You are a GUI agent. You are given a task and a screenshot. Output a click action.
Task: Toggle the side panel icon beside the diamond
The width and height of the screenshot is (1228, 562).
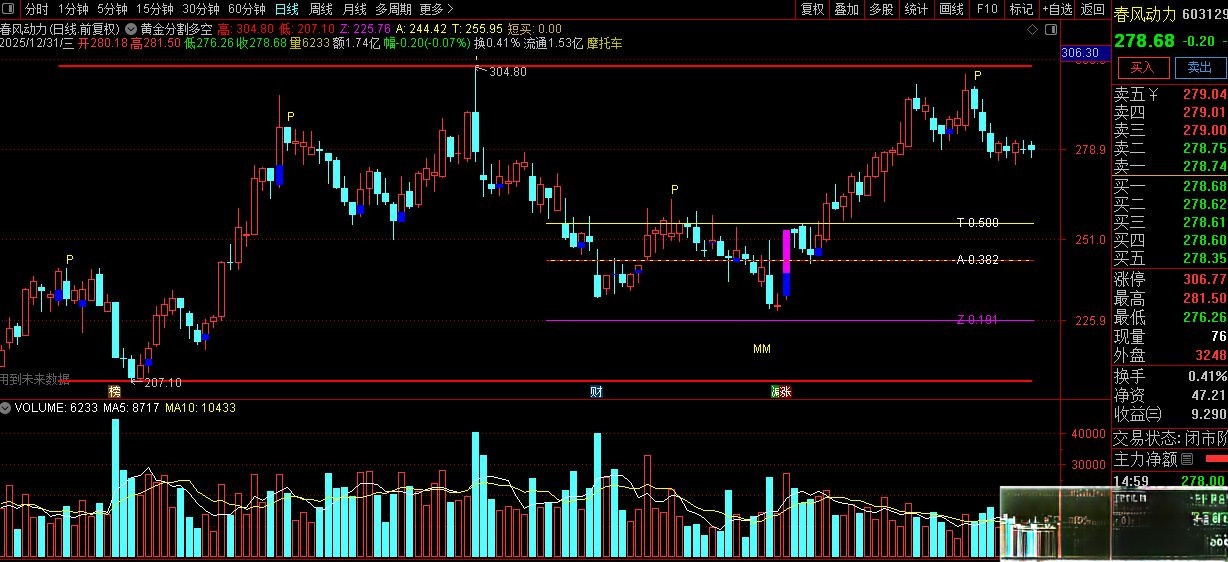[1049, 29]
